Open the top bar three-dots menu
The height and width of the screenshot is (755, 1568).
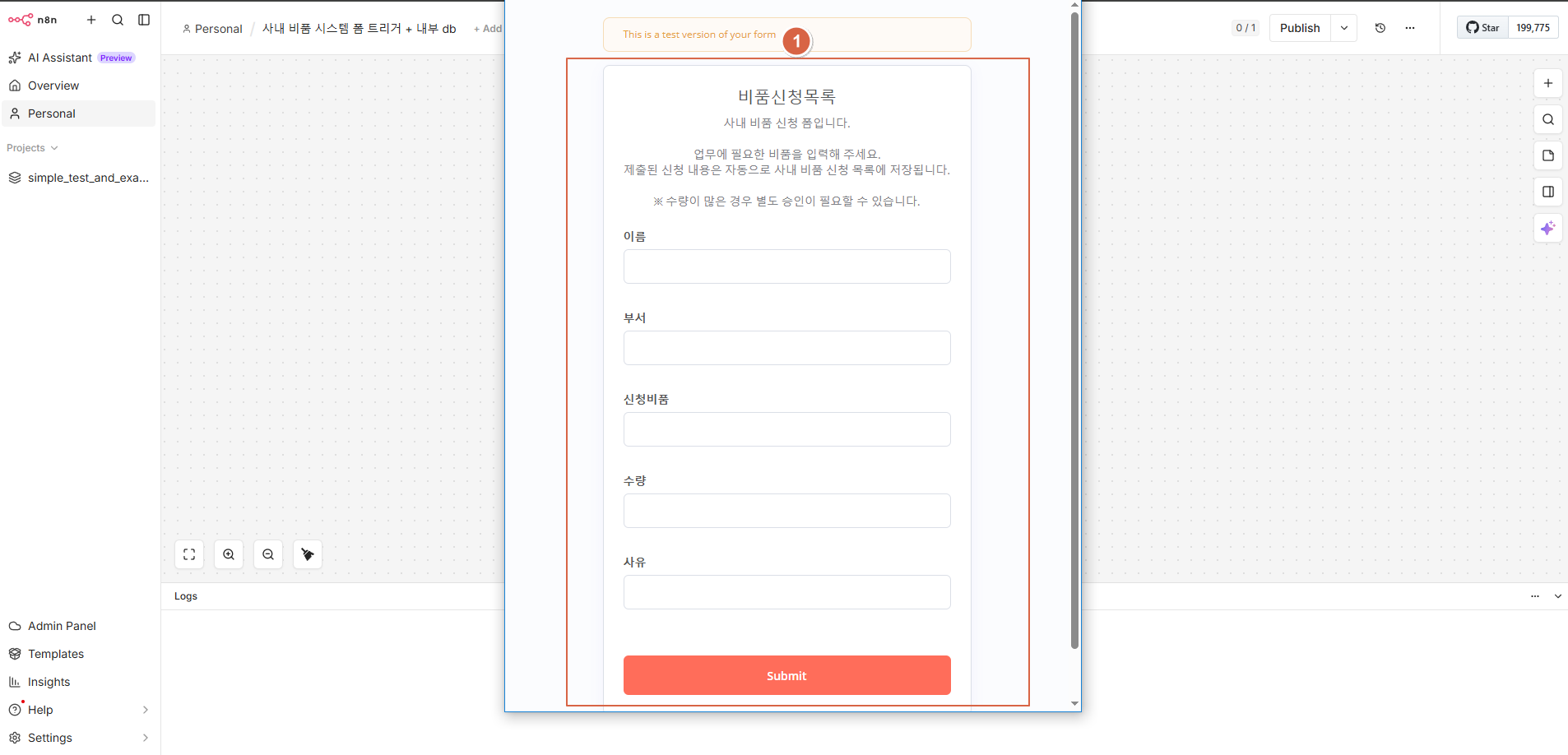(x=1410, y=28)
